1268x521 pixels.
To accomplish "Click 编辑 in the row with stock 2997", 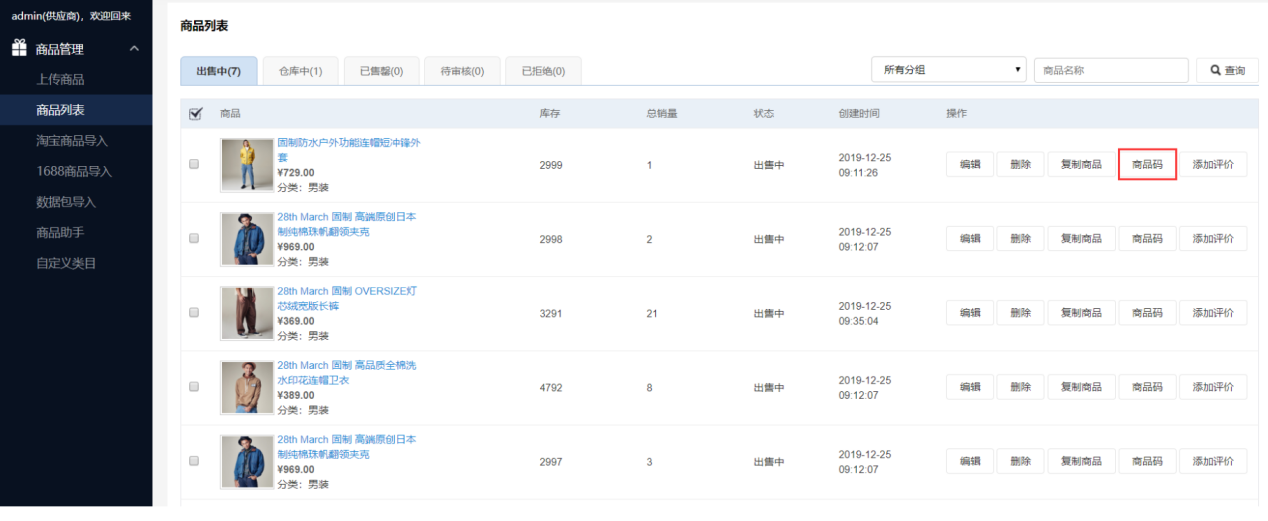I will click(x=970, y=461).
